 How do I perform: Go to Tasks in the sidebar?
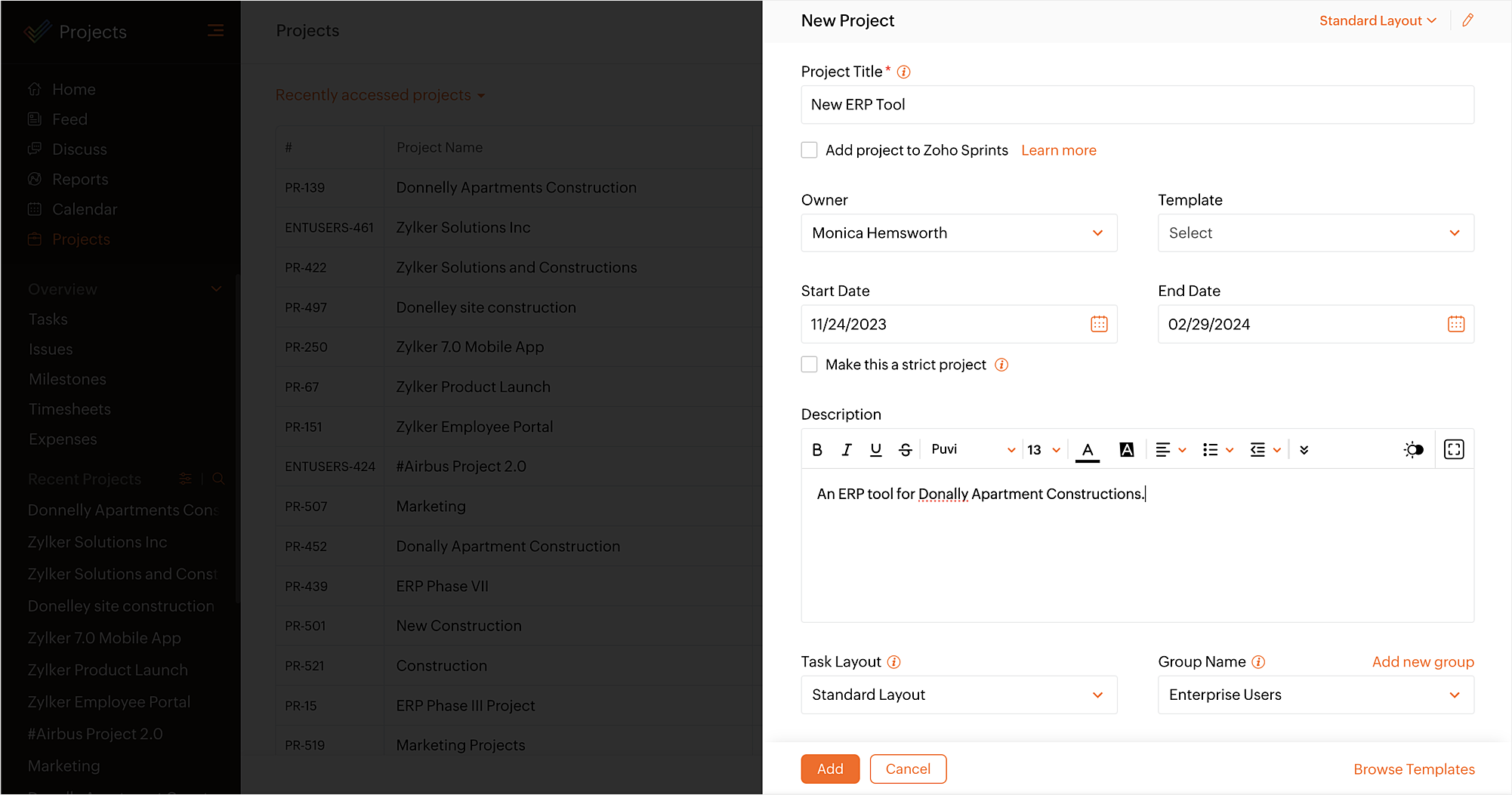pos(48,319)
